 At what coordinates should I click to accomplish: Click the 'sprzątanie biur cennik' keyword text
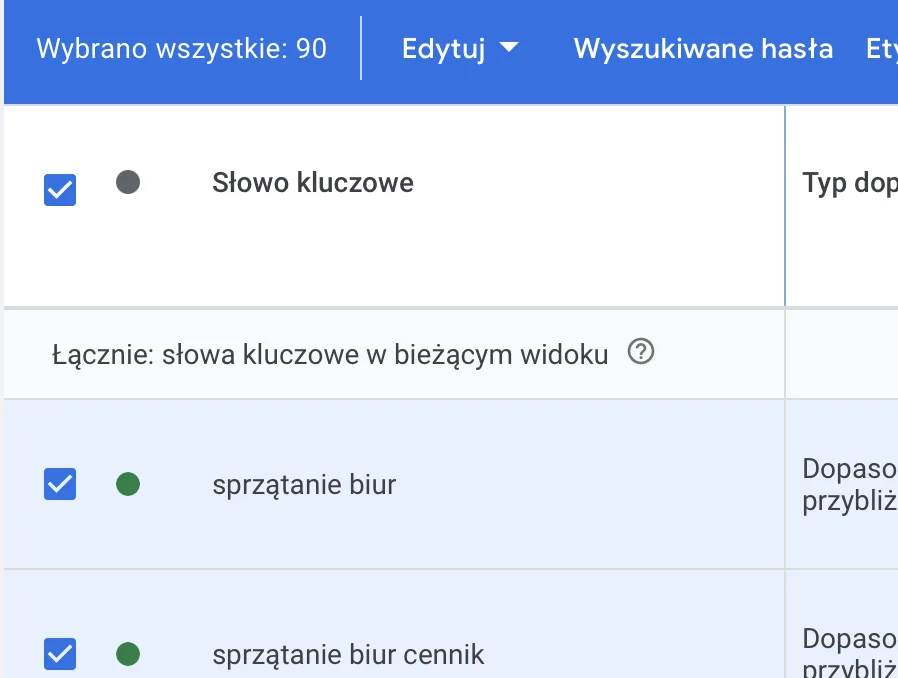[x=348, y=655]
